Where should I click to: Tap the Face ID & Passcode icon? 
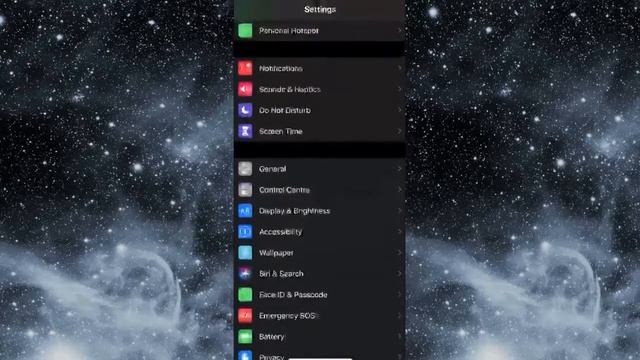click(245, 295)
